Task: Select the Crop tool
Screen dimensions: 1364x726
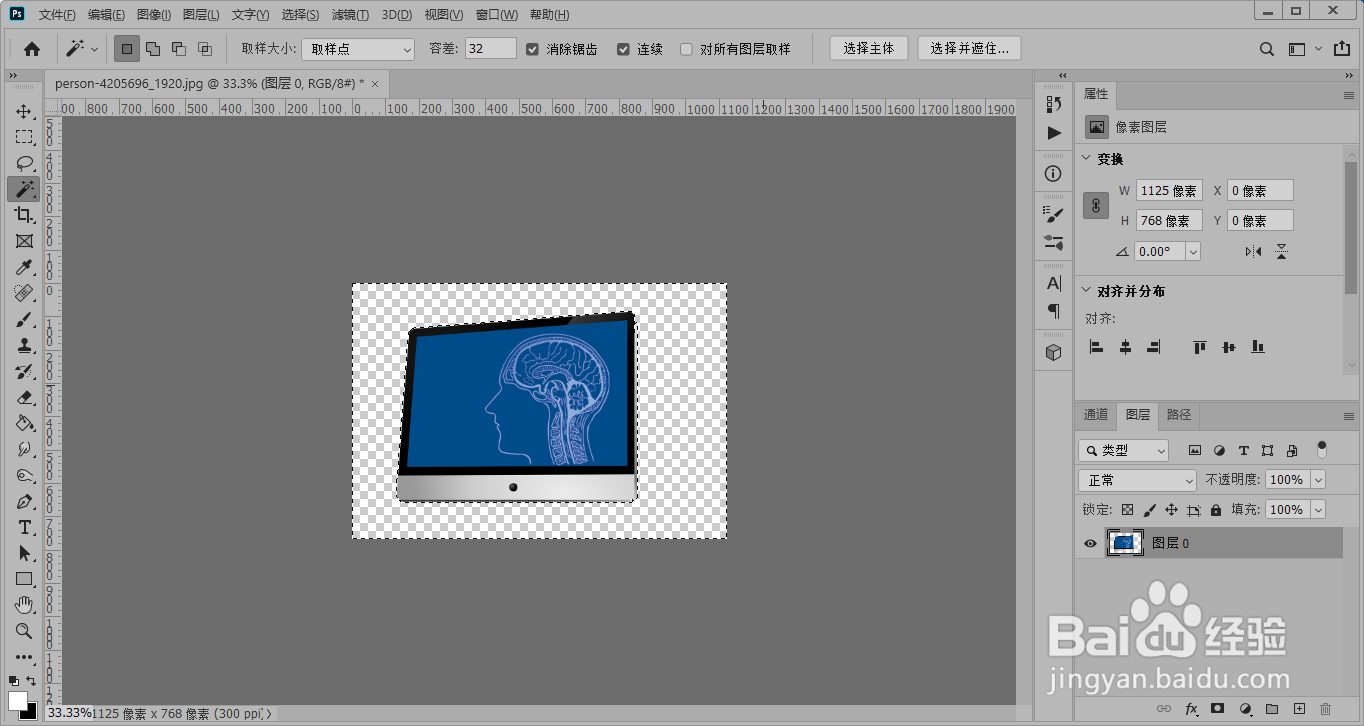Action: coord(24,215)
